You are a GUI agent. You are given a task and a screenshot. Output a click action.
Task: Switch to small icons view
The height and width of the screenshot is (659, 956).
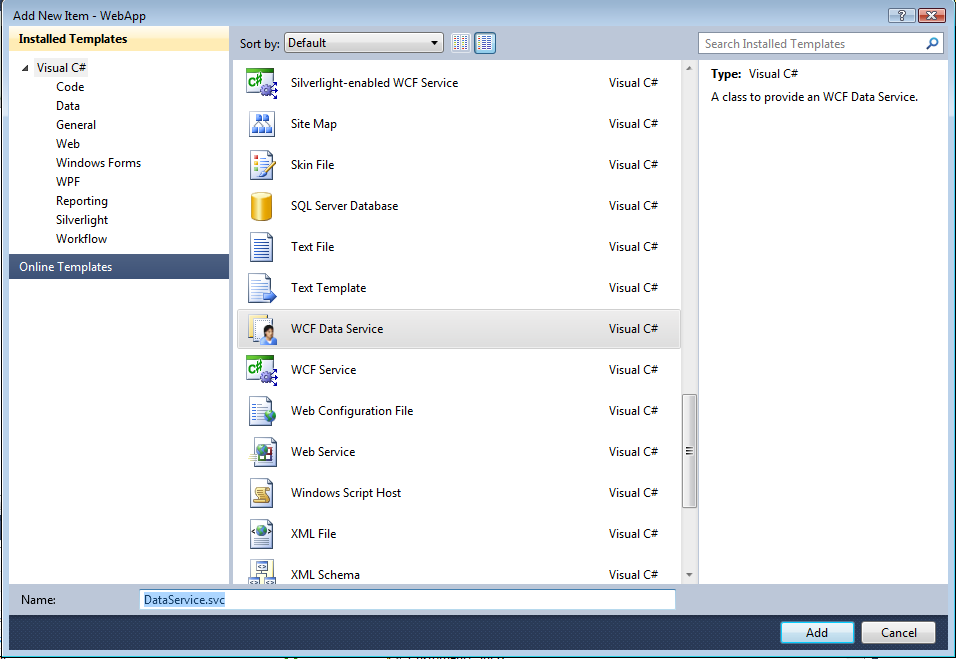(461, 43)
